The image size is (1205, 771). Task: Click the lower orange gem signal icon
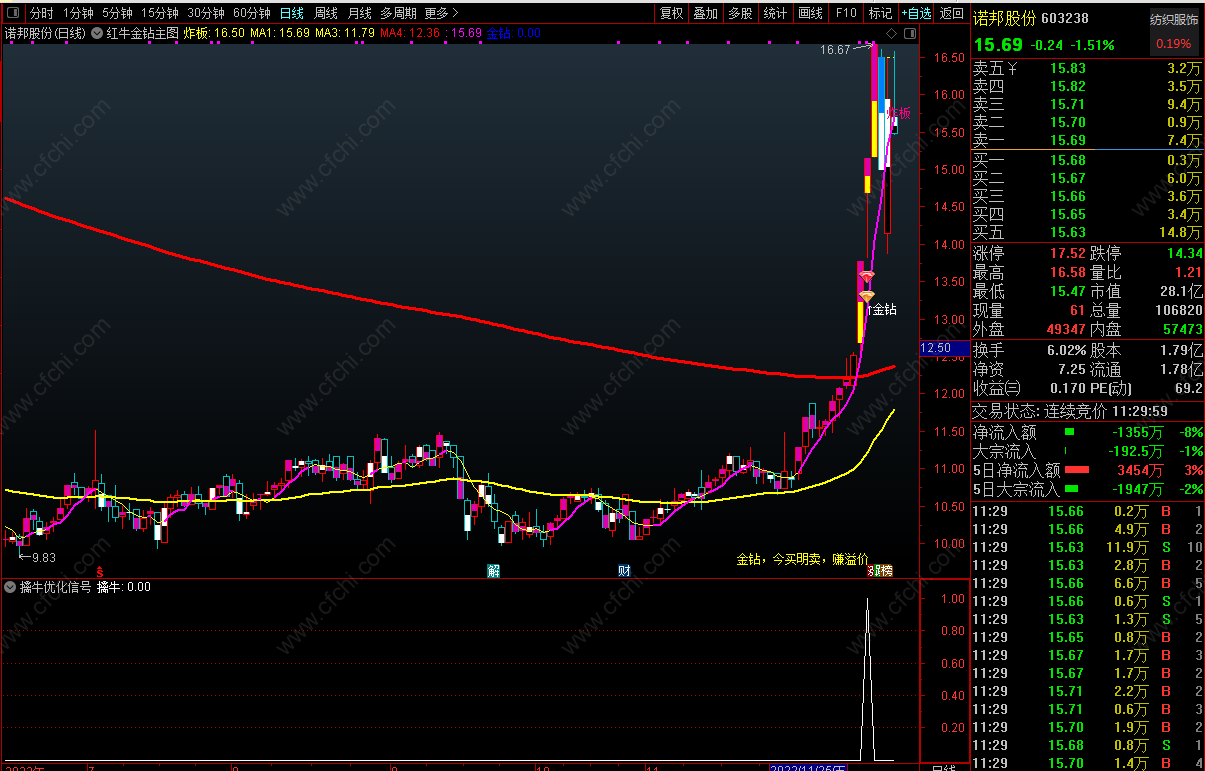[866, 297]
